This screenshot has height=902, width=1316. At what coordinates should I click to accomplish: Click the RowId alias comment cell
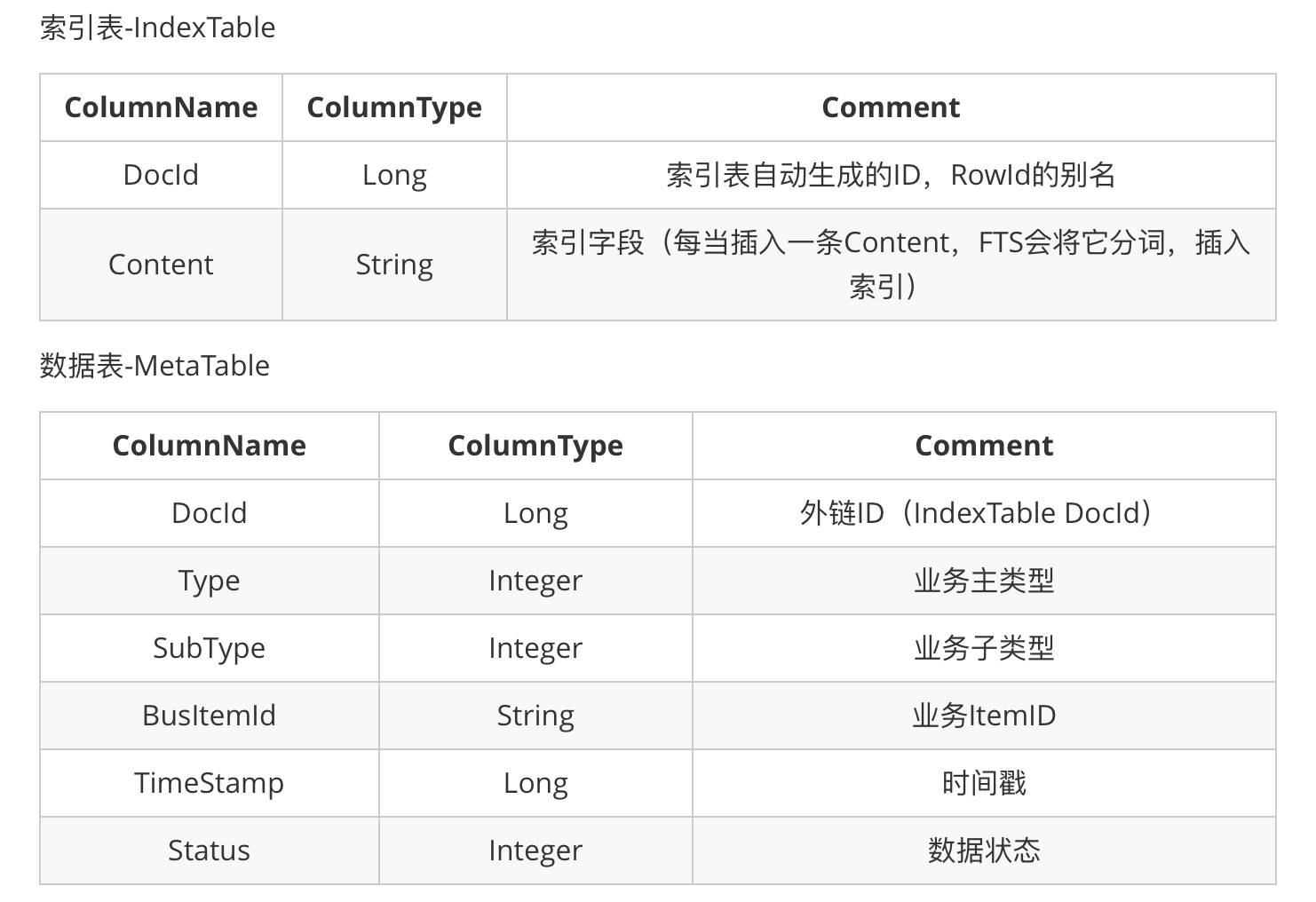(x=891, y=175)
